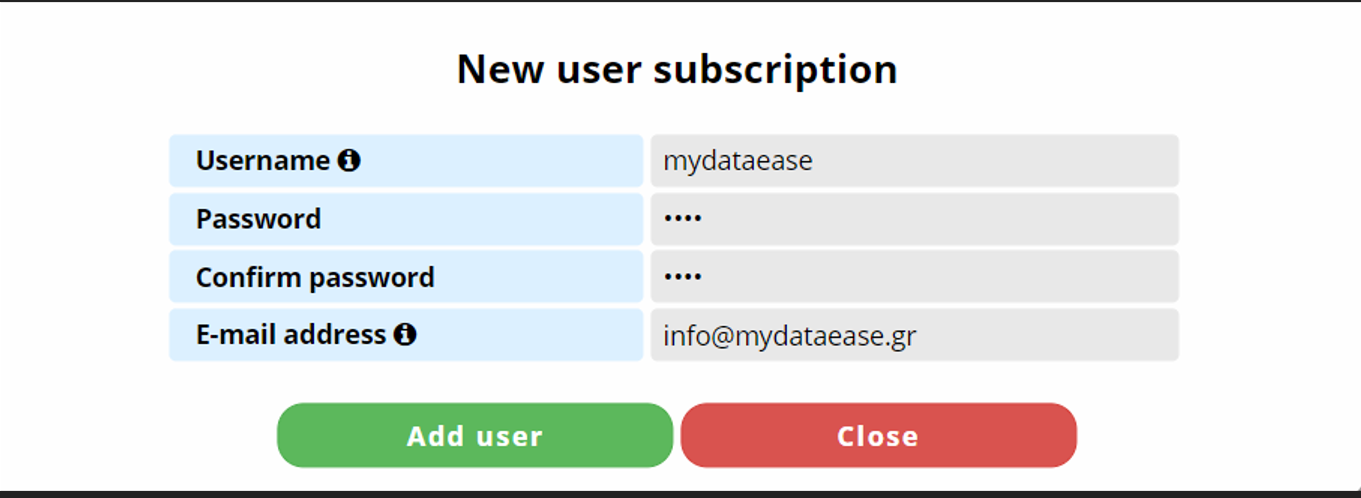Click the info@mydataease.gr email text
Viewport: 1361px width, 498px height.
coord(789,336)
